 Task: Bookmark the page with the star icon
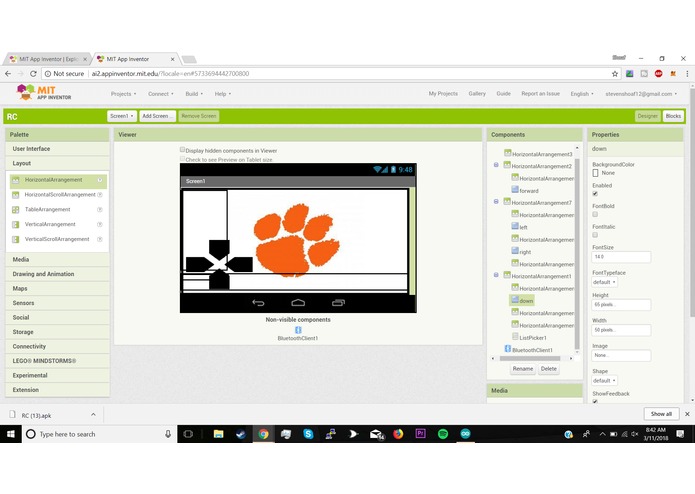pyautogui.click(x=615, y=74)
